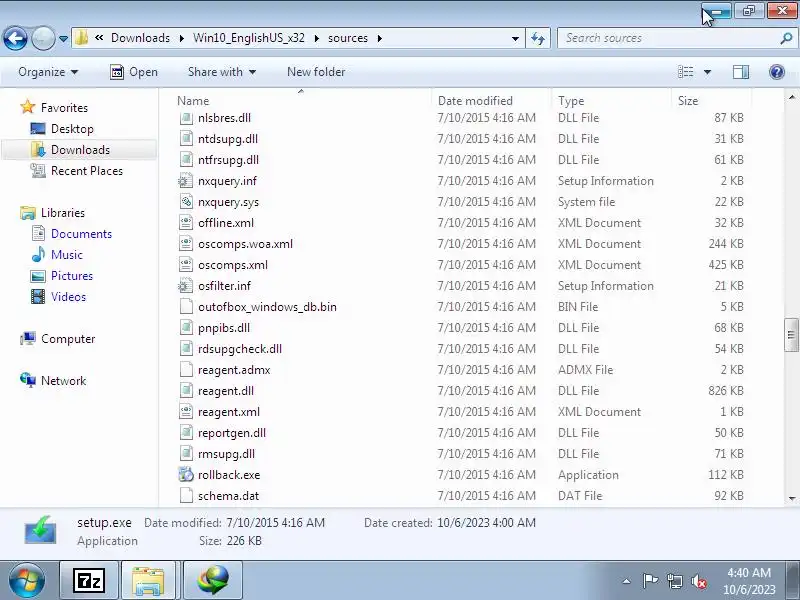Show hidden tray icons arrow

626,581
